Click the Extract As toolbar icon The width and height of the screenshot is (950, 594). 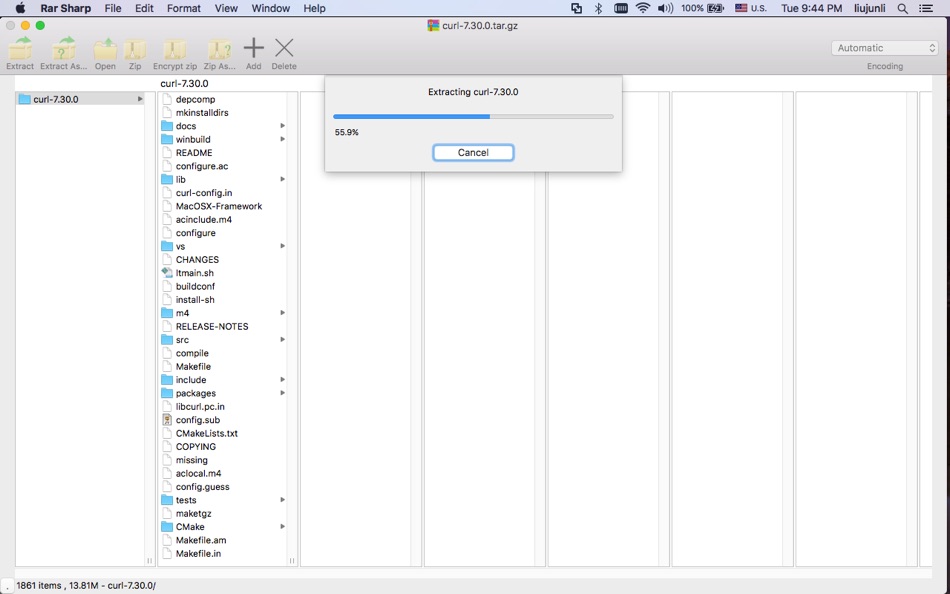point(64,48)
